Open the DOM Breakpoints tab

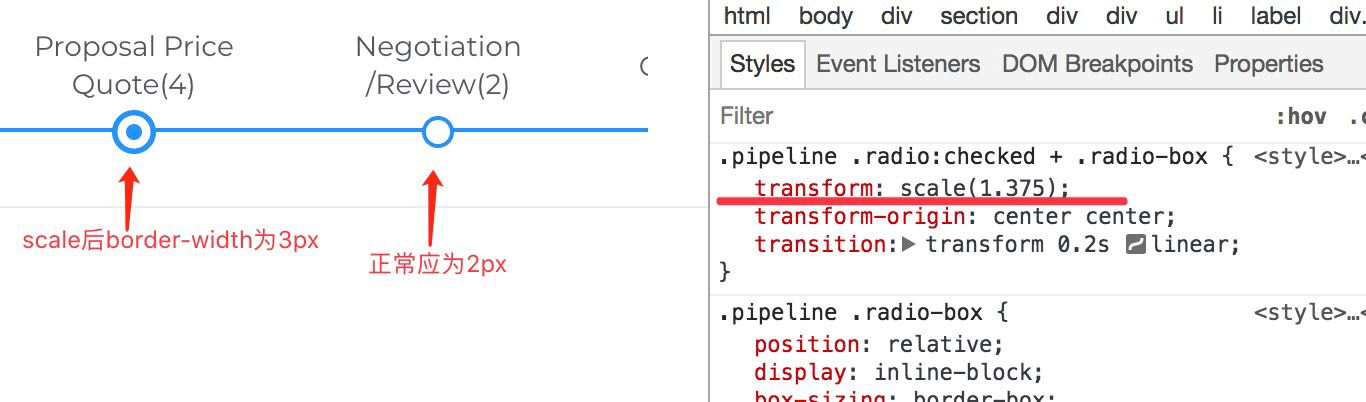pyautogui.click(x=1097, y=64)
